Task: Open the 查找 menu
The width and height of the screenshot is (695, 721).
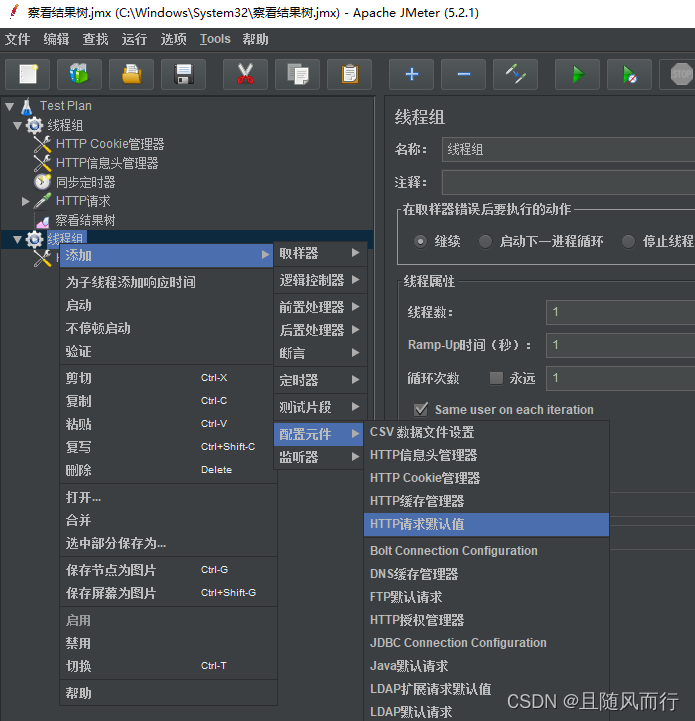Action: point(95,39)
